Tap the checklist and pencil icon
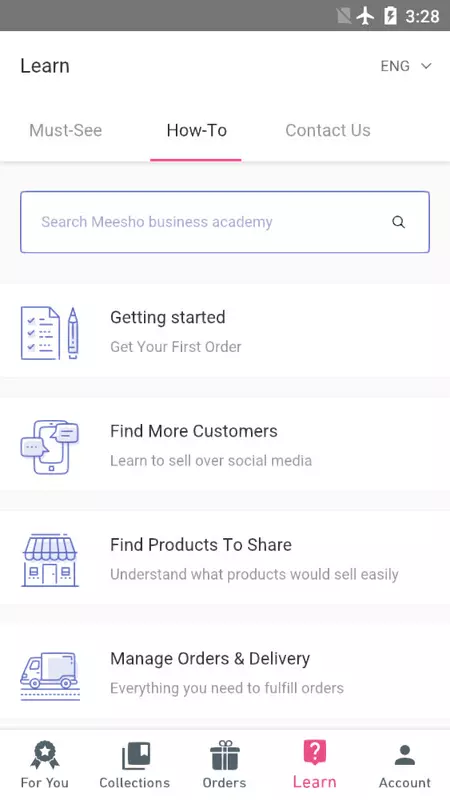 tap(50, 333)
